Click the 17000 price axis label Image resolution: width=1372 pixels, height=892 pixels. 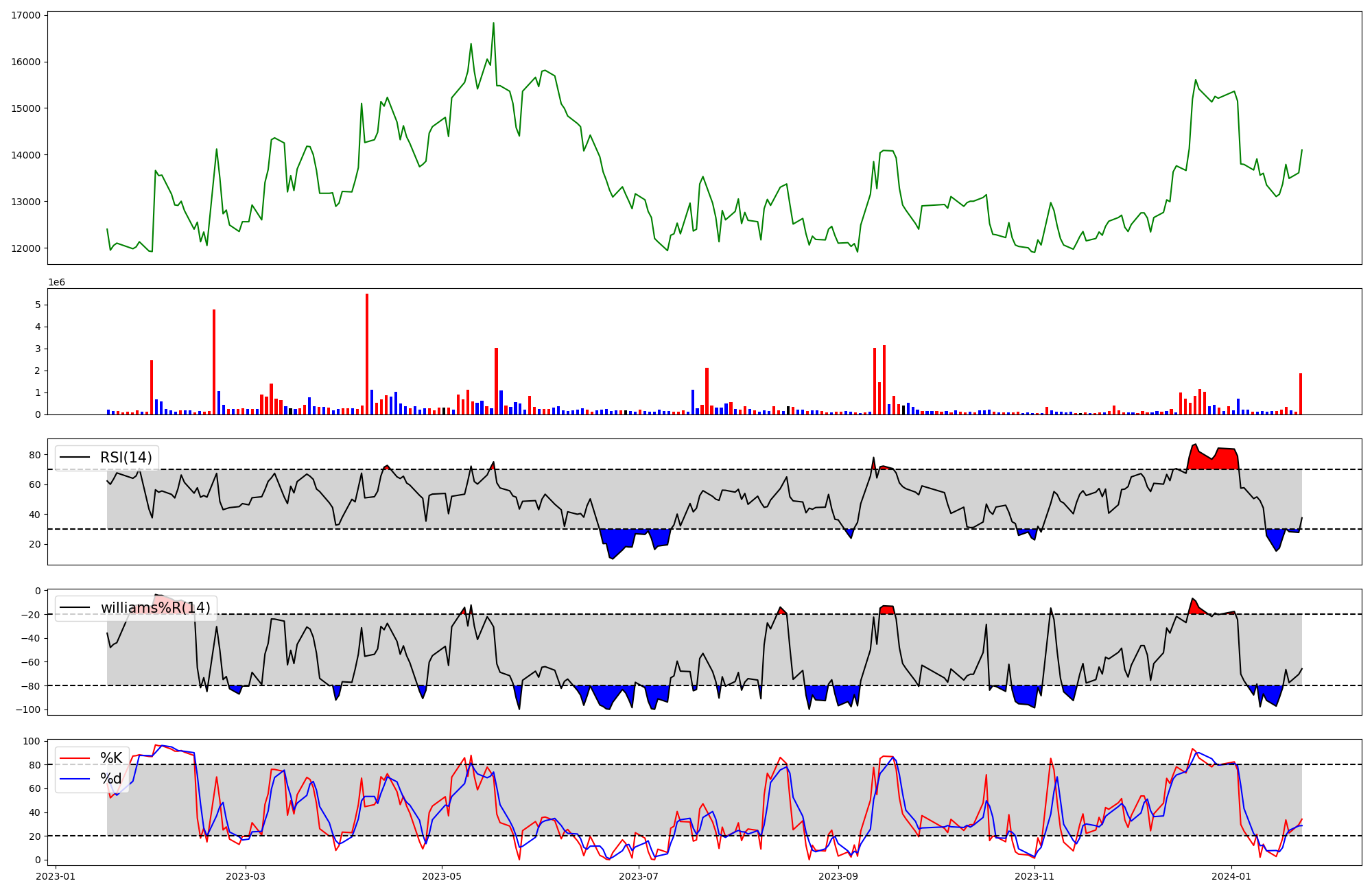point(26,15)
